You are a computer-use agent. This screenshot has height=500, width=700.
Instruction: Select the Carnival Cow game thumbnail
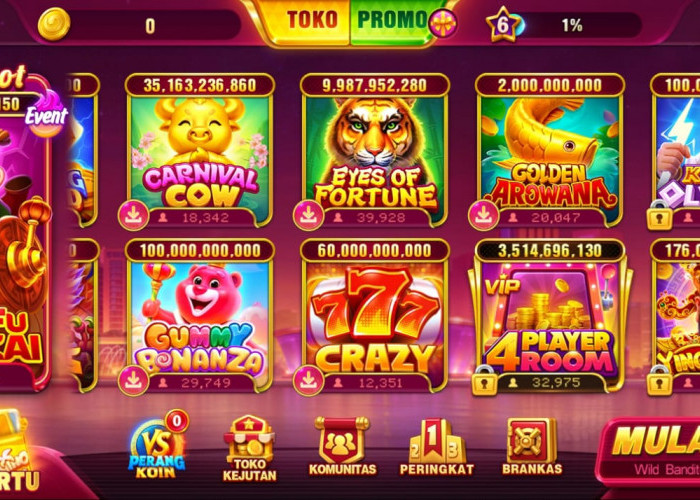200,151
